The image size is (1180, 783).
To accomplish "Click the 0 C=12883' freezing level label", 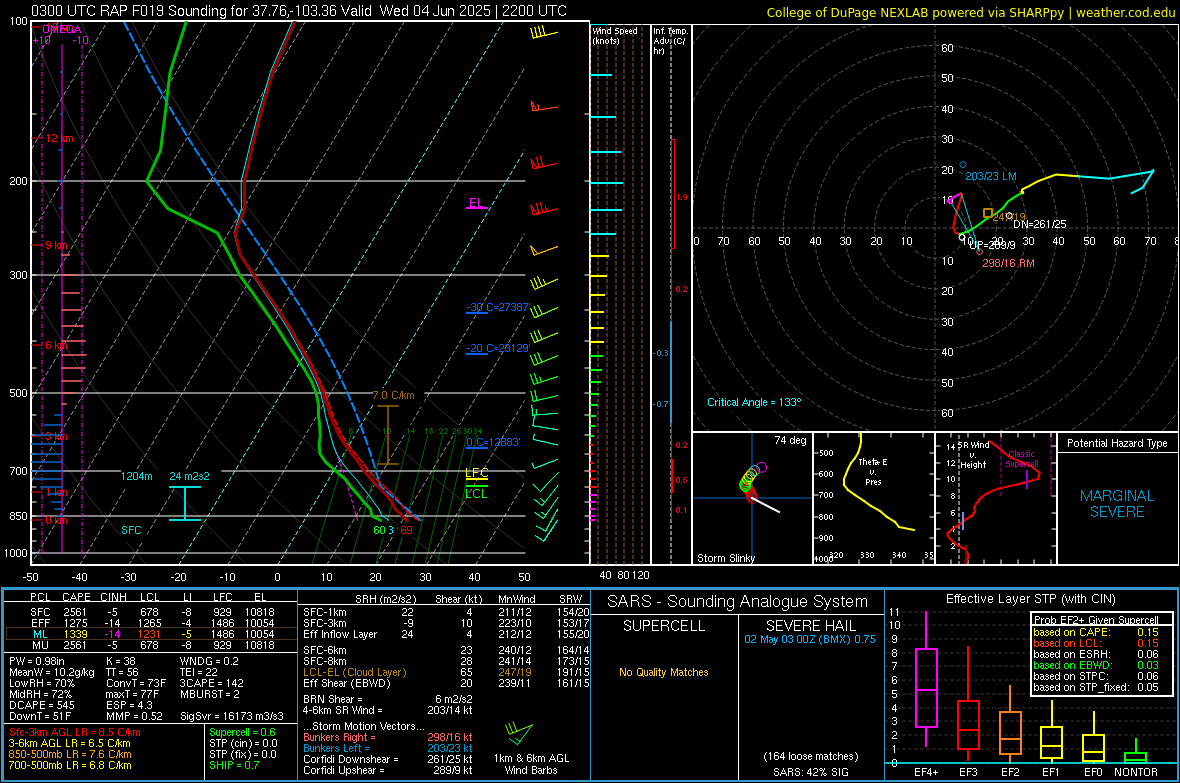I will click(493, 442).
